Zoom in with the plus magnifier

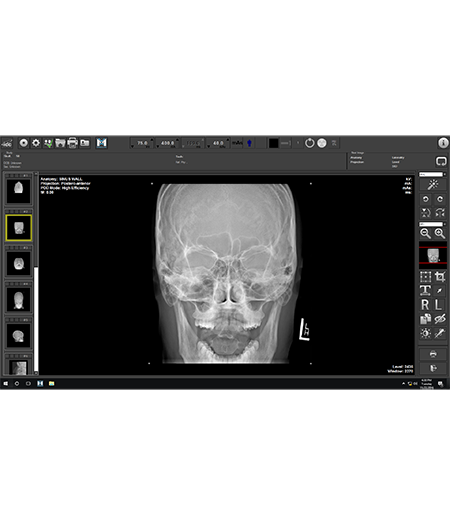pos(440,233)
